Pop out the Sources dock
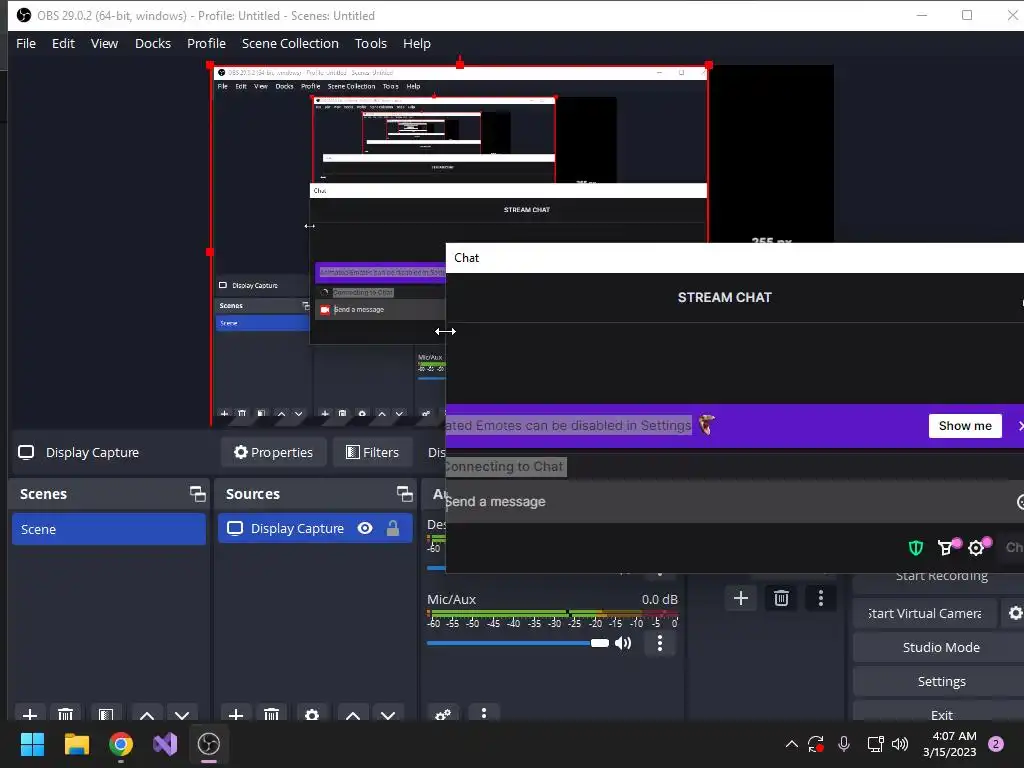The width and height of the screenshot is (1024, 768). point(404,494)
